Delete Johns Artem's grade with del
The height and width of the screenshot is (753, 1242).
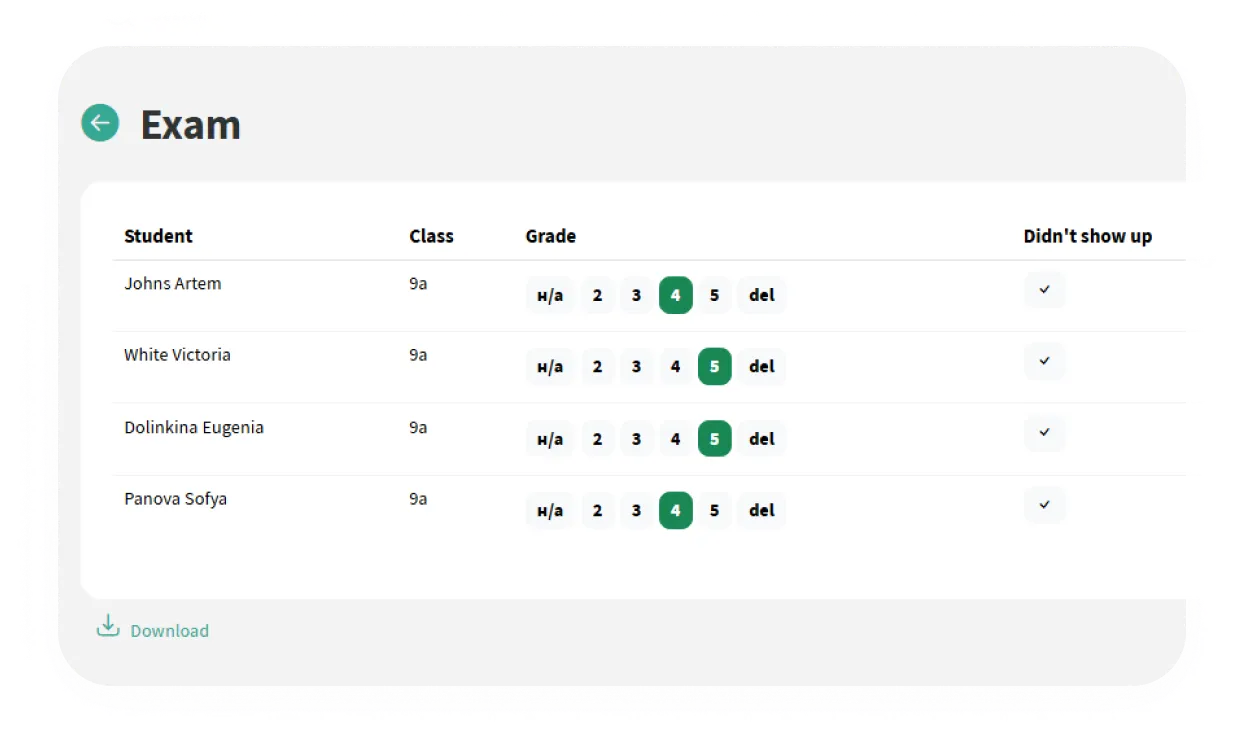pos(761,296)
